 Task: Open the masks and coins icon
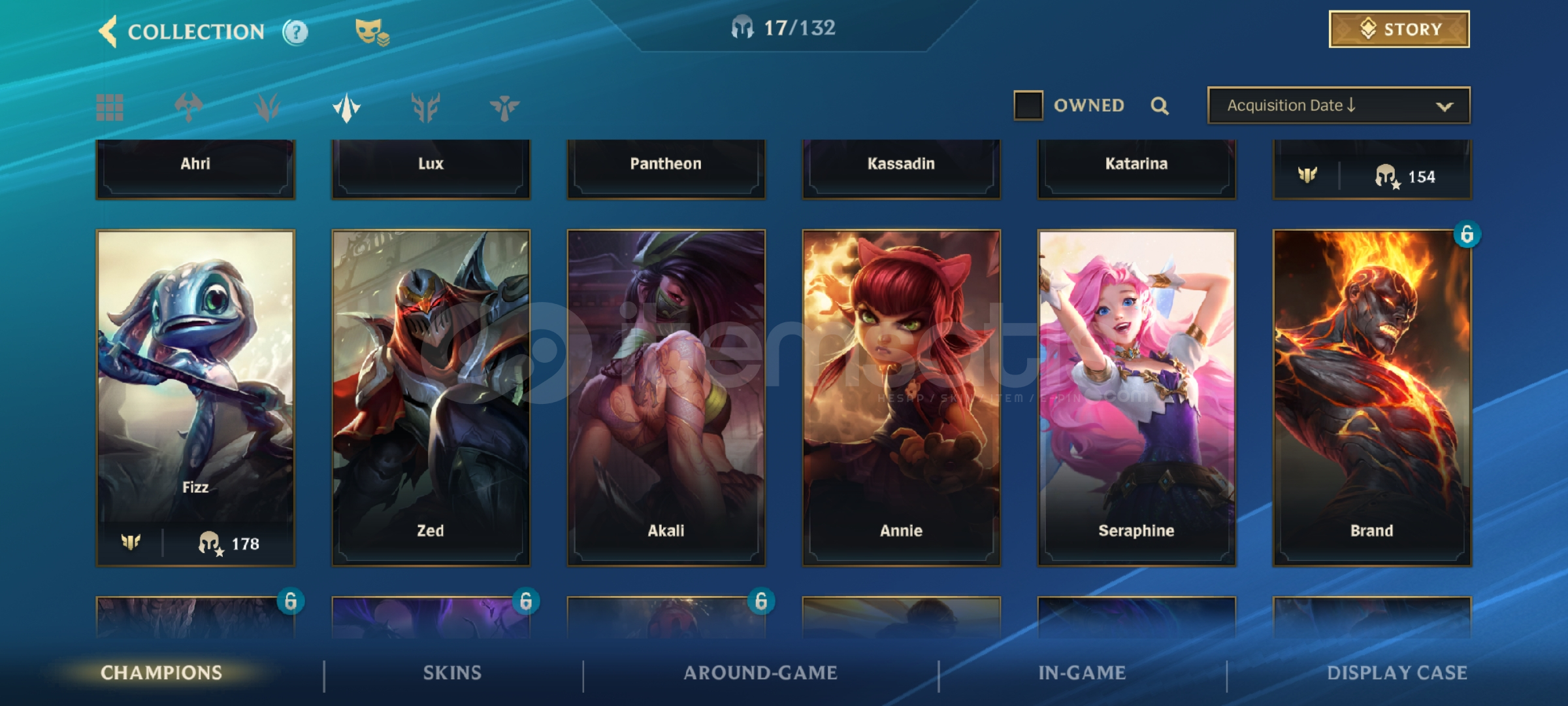(x=372, y=32)
